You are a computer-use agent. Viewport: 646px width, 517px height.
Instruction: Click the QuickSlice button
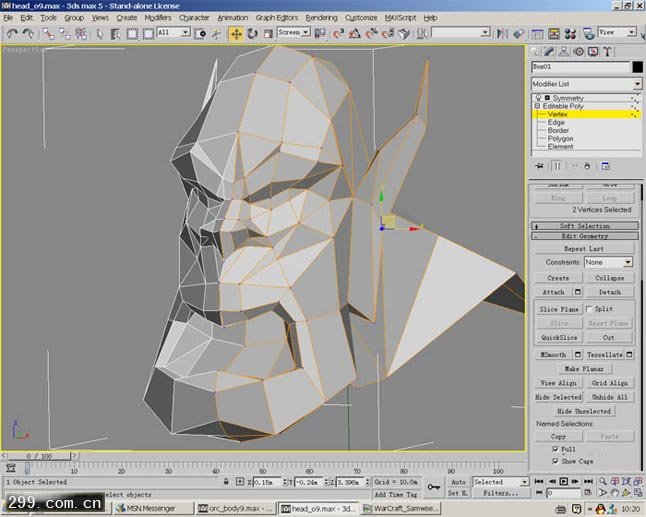[559, 337]
